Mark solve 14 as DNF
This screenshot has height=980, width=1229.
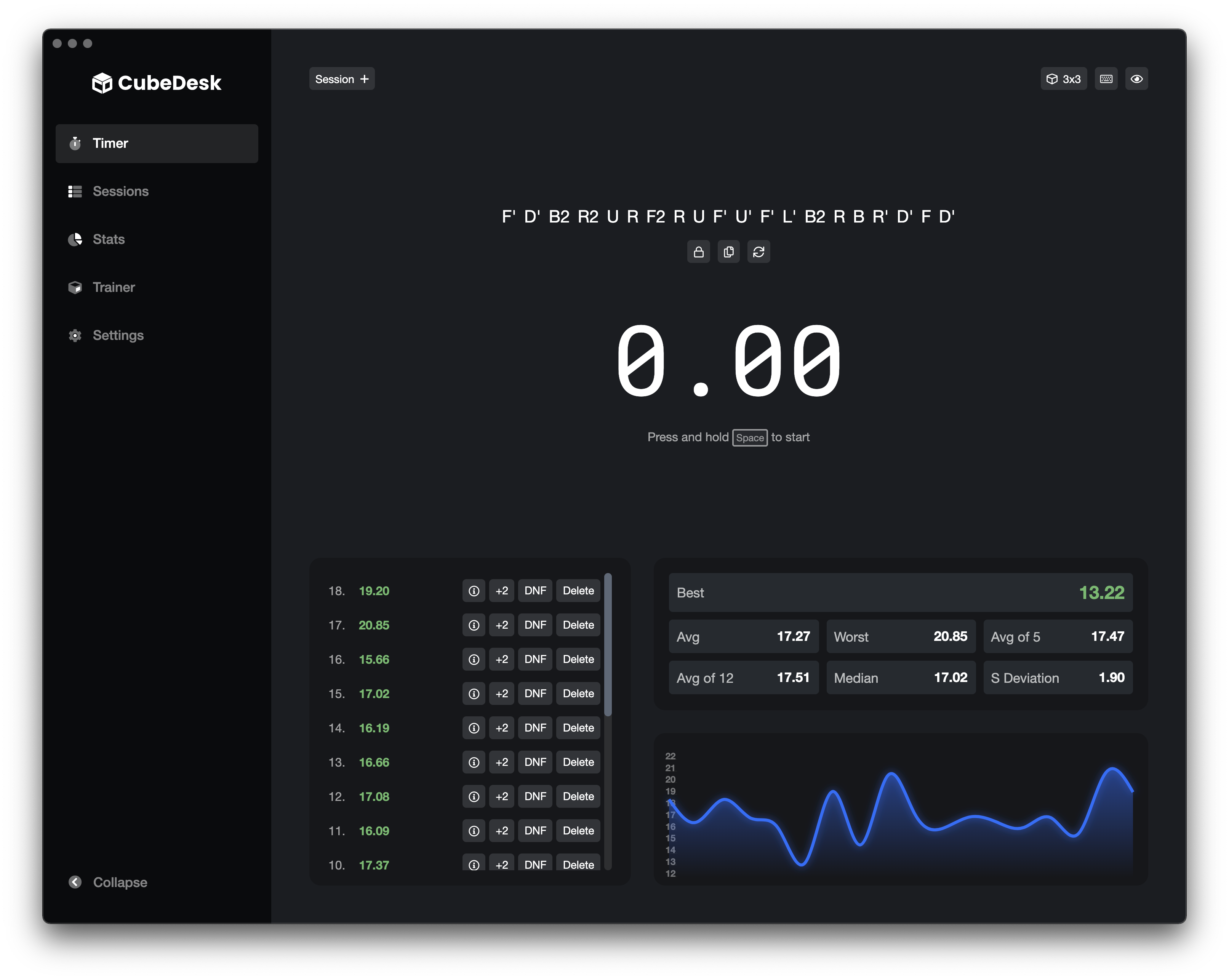tap(535, 728)
